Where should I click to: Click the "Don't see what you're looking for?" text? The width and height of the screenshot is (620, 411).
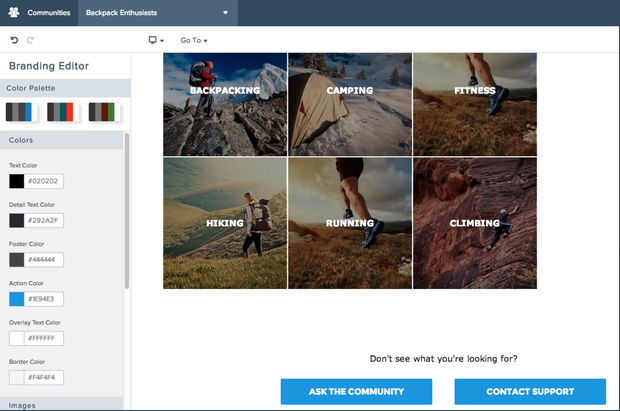point(443,359)
